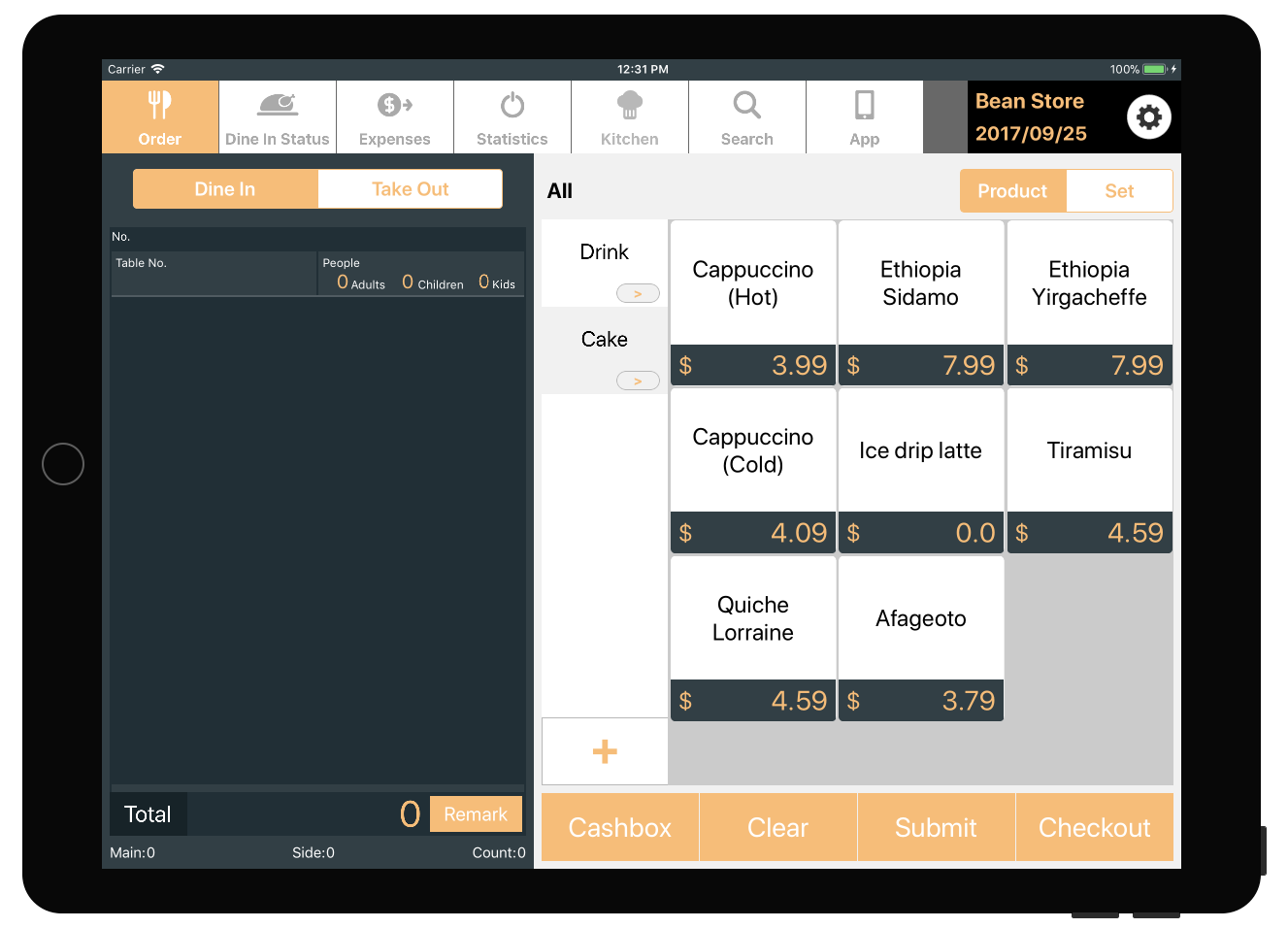1288x928 pixels.
Task: Expand the Cake category arrow
Action: 638,381
